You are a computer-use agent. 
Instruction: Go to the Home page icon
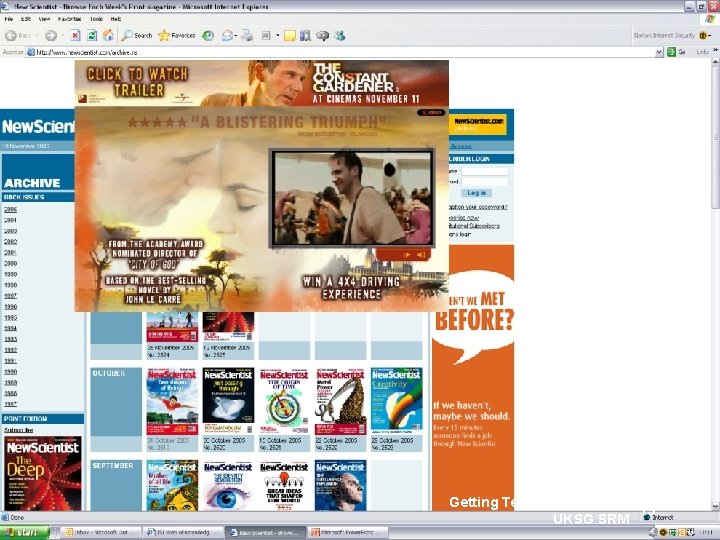108,35
